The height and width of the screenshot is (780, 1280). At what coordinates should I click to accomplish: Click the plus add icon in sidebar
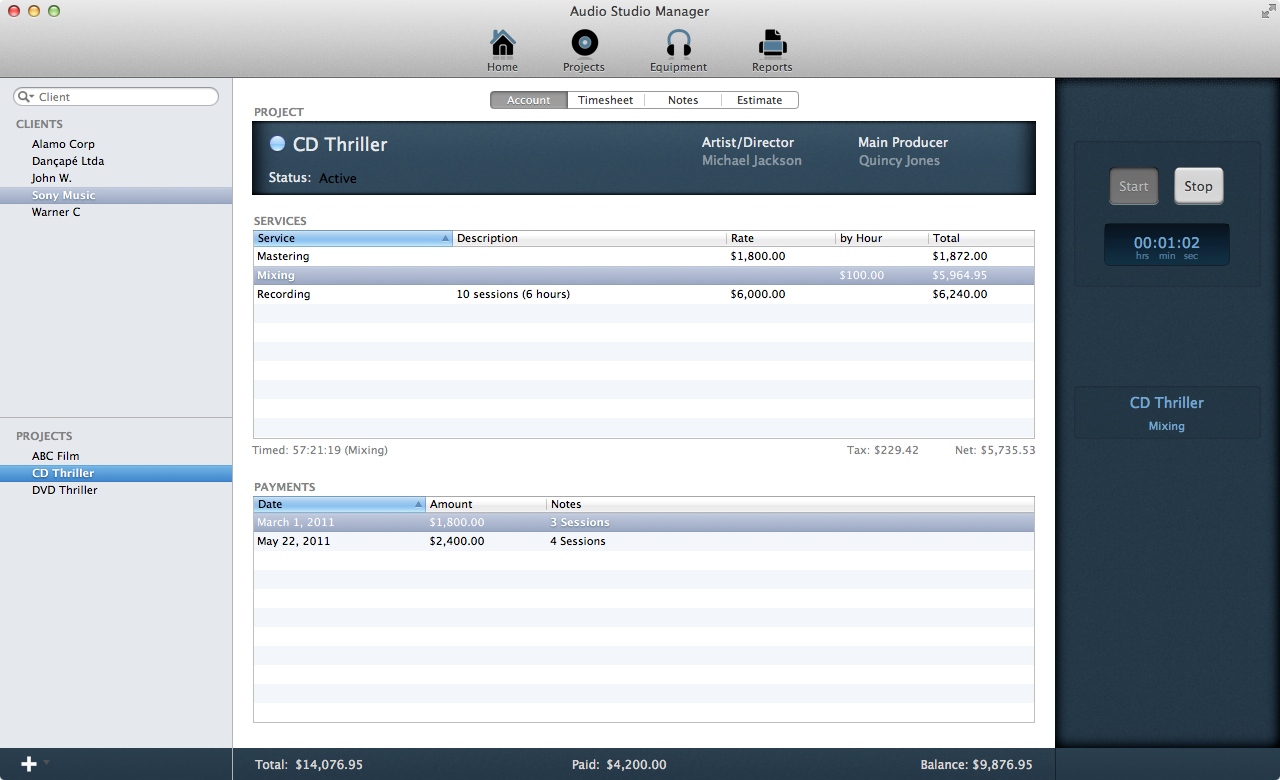28,764
